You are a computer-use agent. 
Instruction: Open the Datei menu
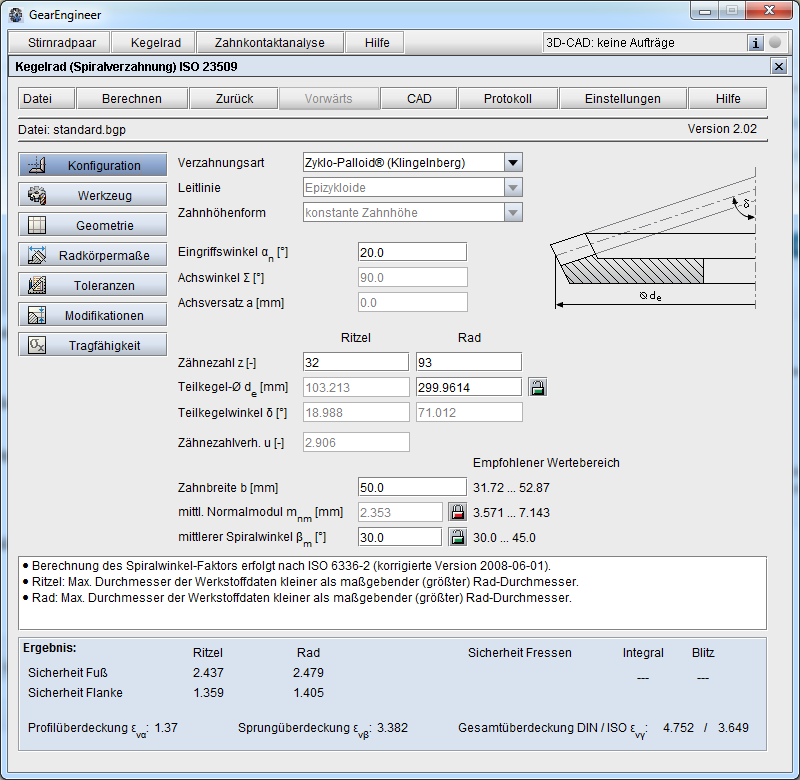(x=46, y=98)
